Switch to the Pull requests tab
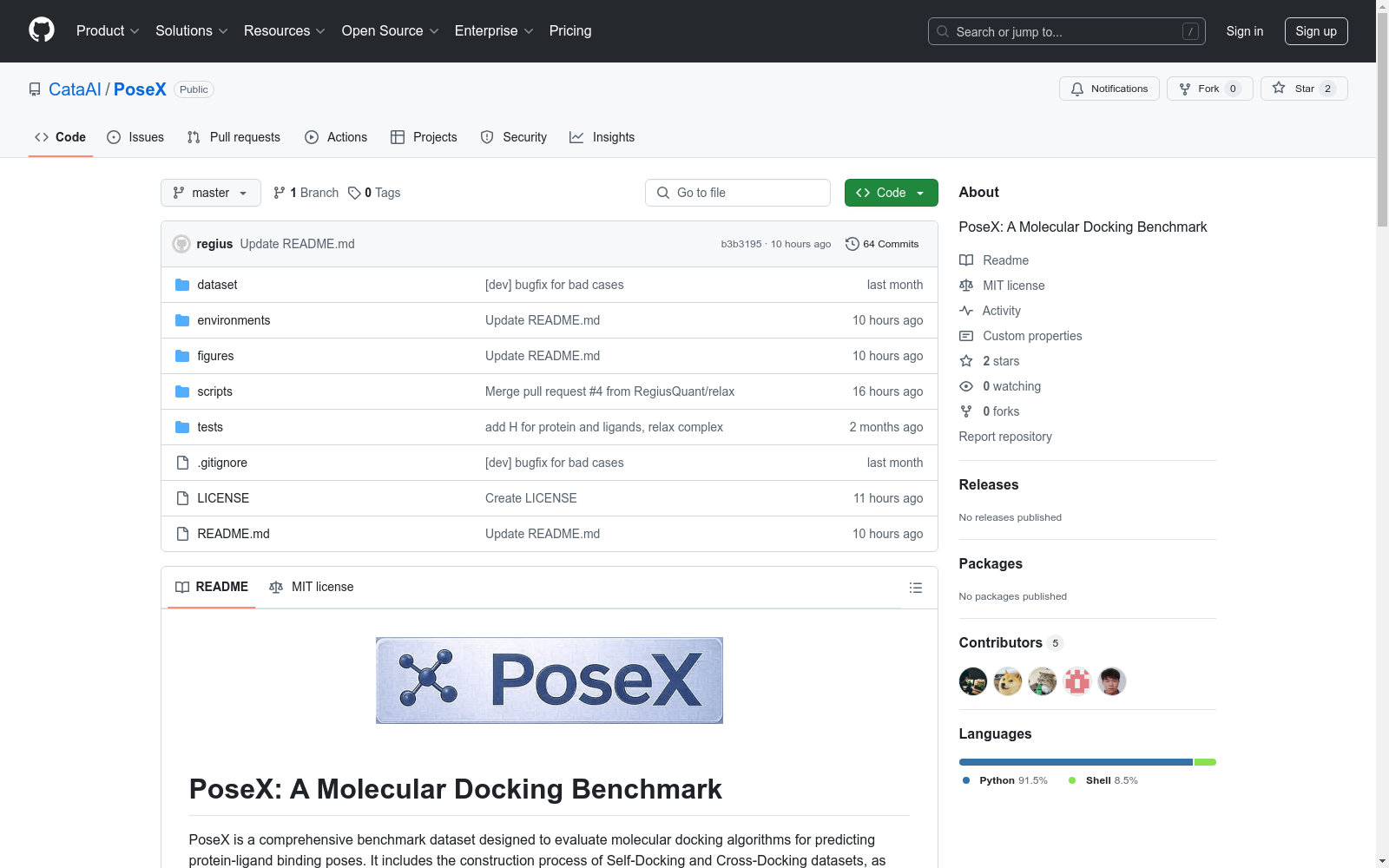 tap(234, 137)
